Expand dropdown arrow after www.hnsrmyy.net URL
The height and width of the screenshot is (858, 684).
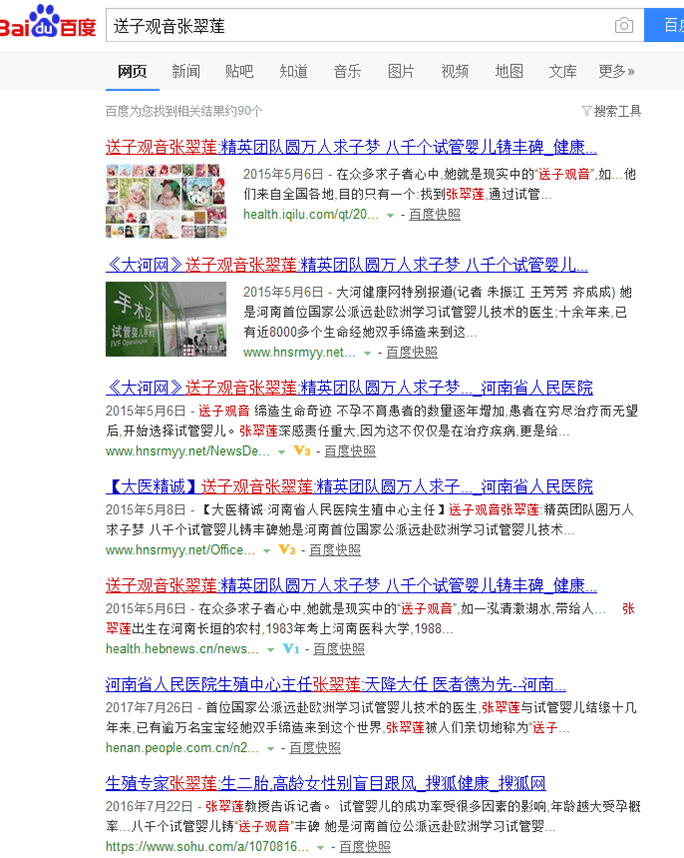click(367, 353)
